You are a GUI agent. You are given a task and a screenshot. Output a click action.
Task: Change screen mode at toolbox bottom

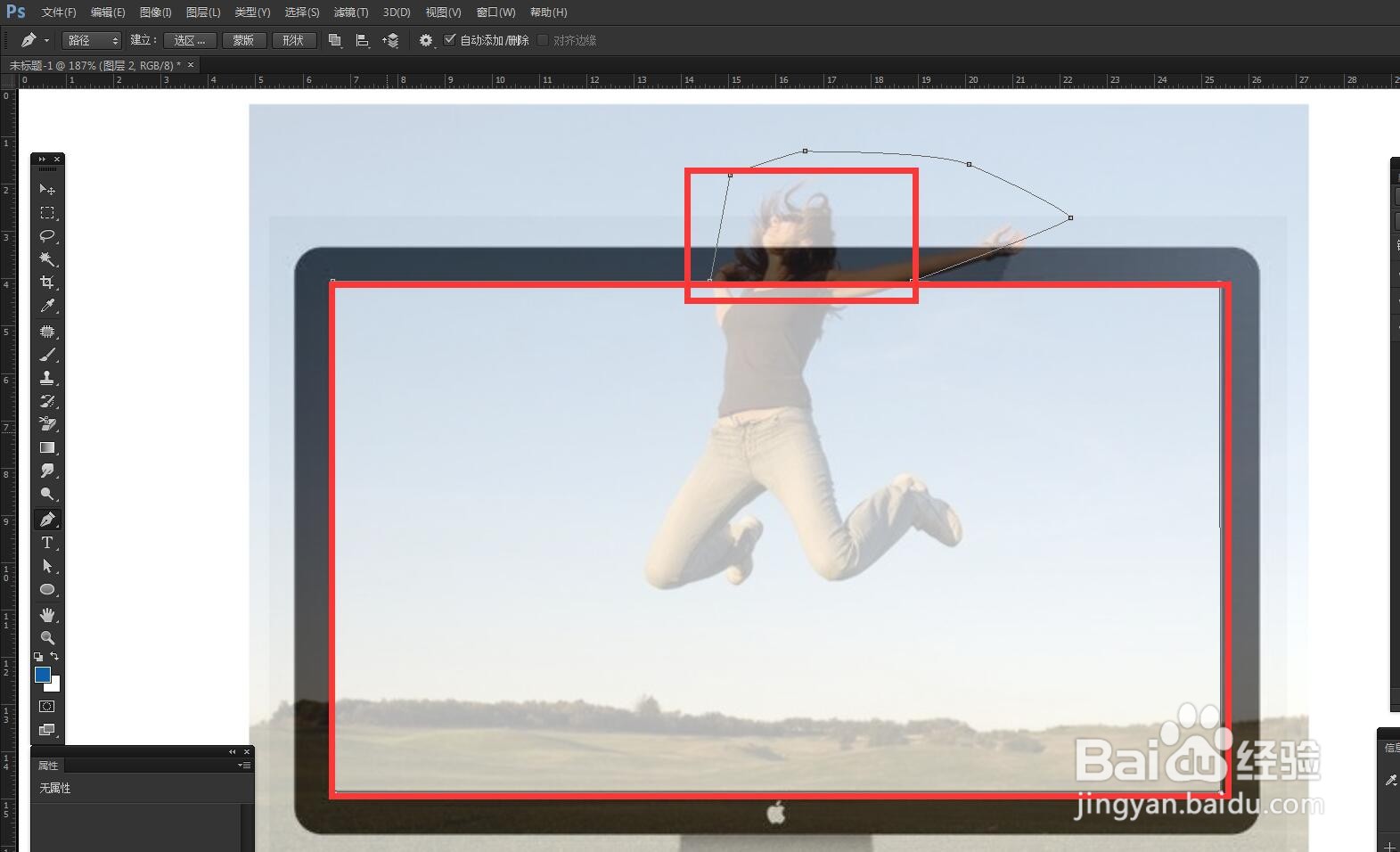47,730
